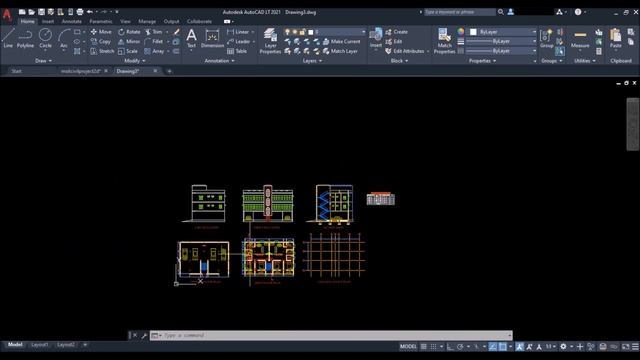Choose the Mirror tool

[129, 42]
